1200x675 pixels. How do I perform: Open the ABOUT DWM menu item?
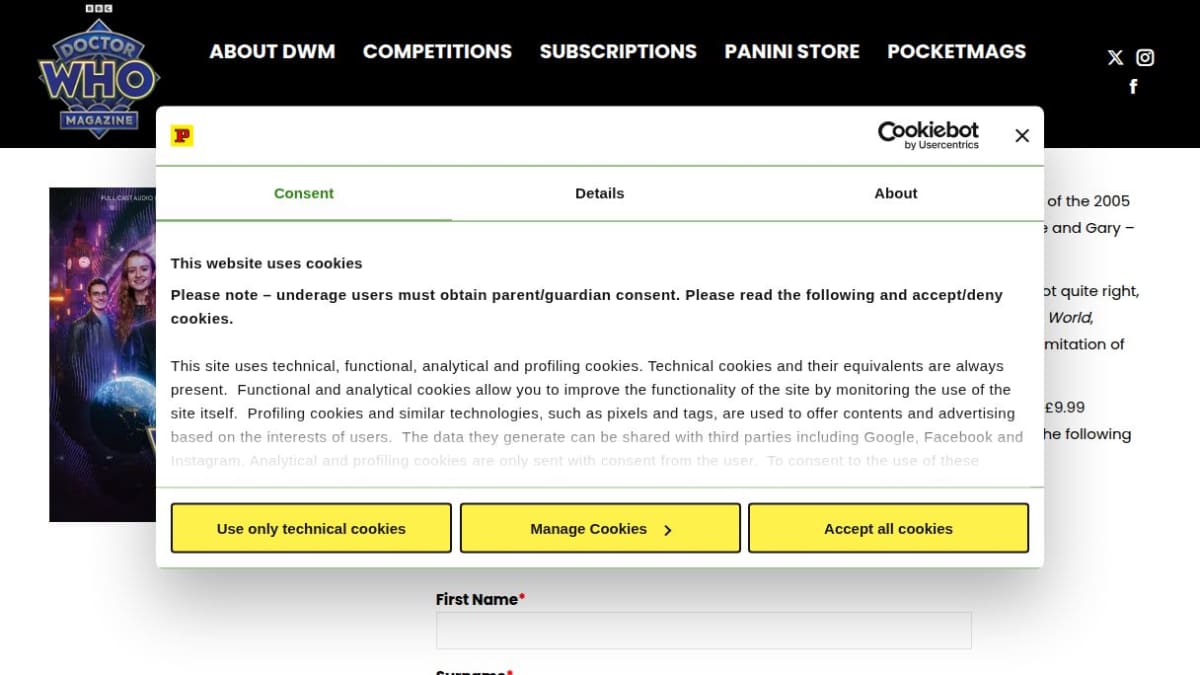(x=272, y=51)
